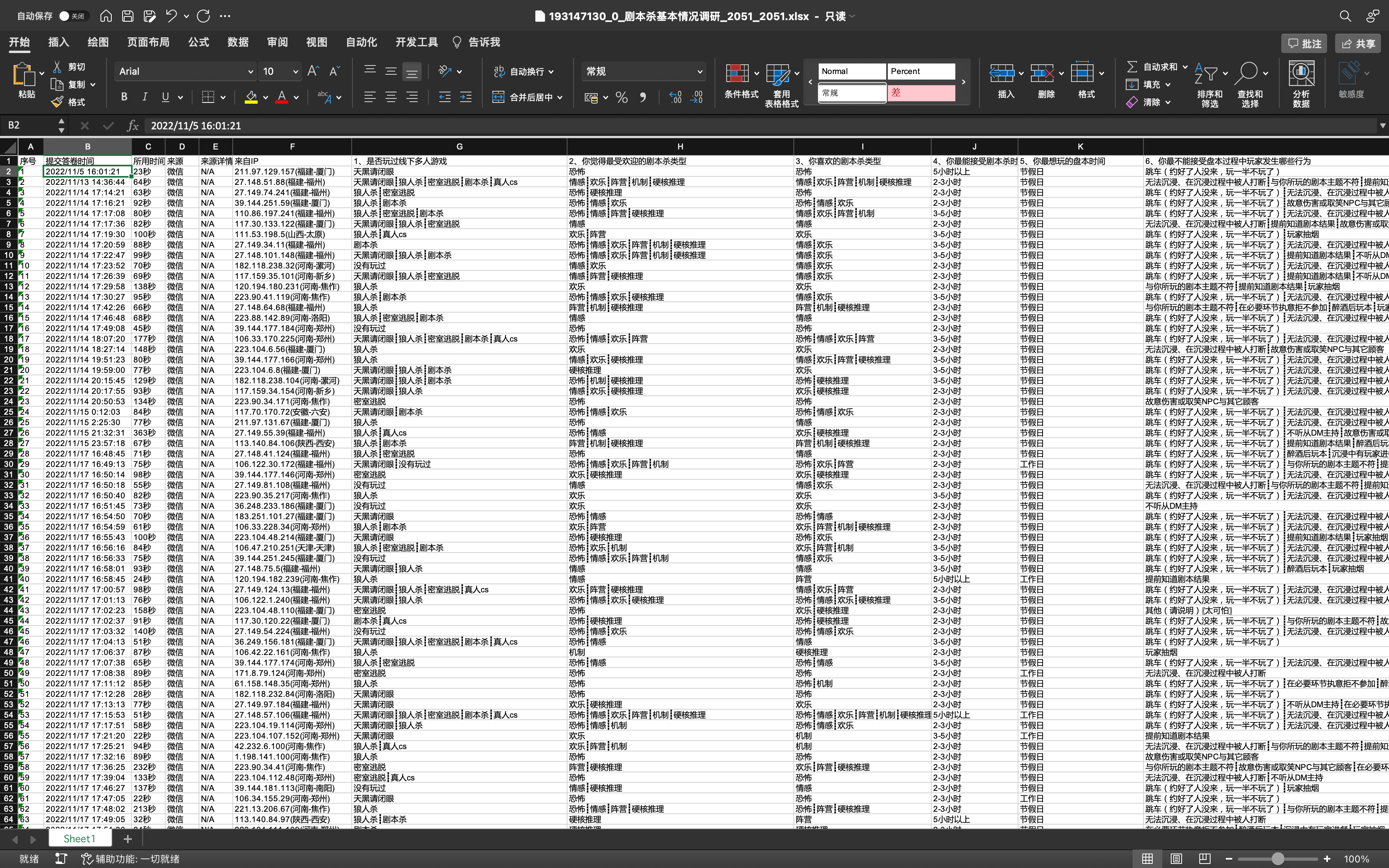The height and width of the screenshot is (868, 1389).
Task: Open the 自动求和 dropdown arrow
Action: 1185,67
